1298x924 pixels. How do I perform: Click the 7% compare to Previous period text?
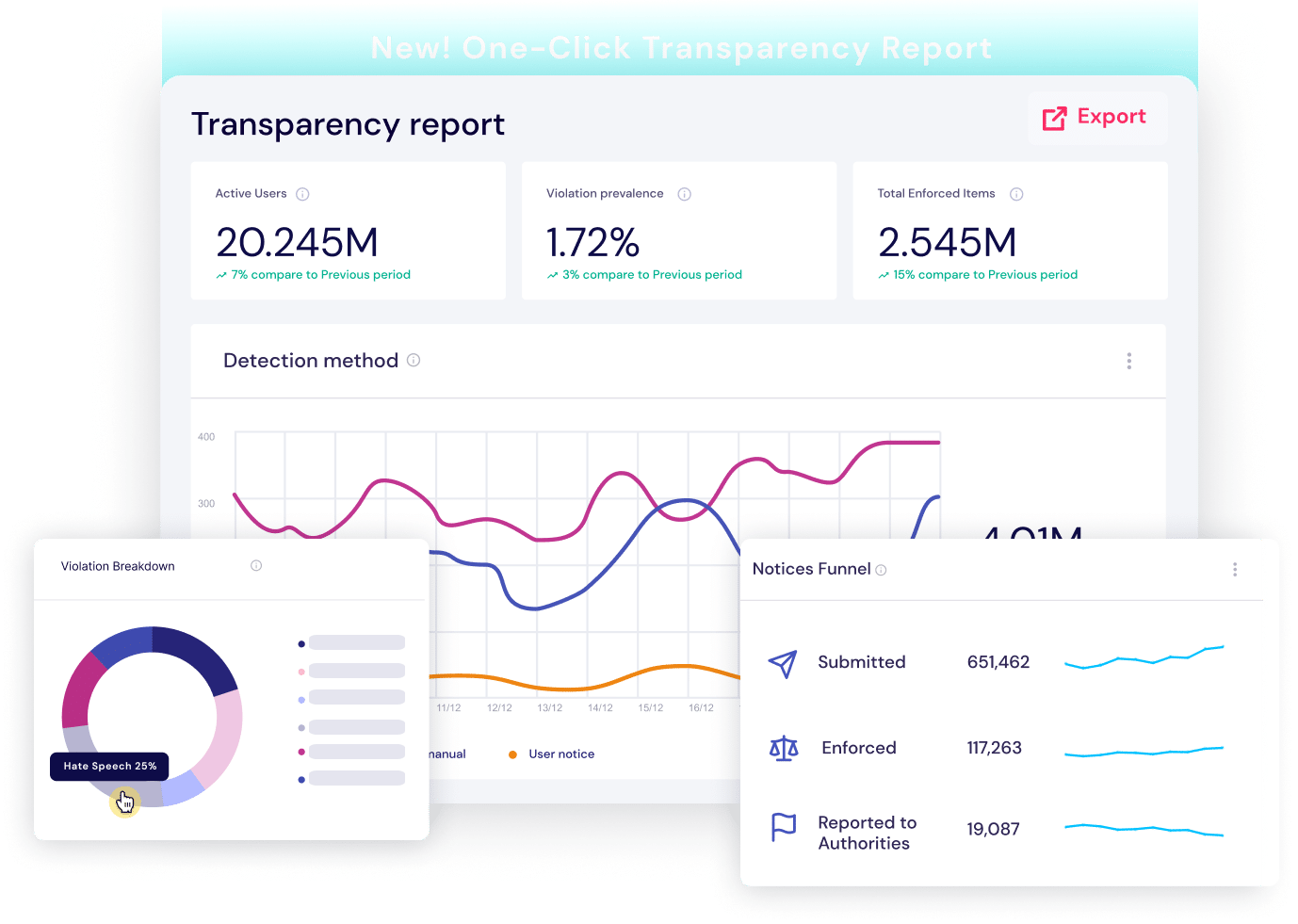click(x=321, y=275)
